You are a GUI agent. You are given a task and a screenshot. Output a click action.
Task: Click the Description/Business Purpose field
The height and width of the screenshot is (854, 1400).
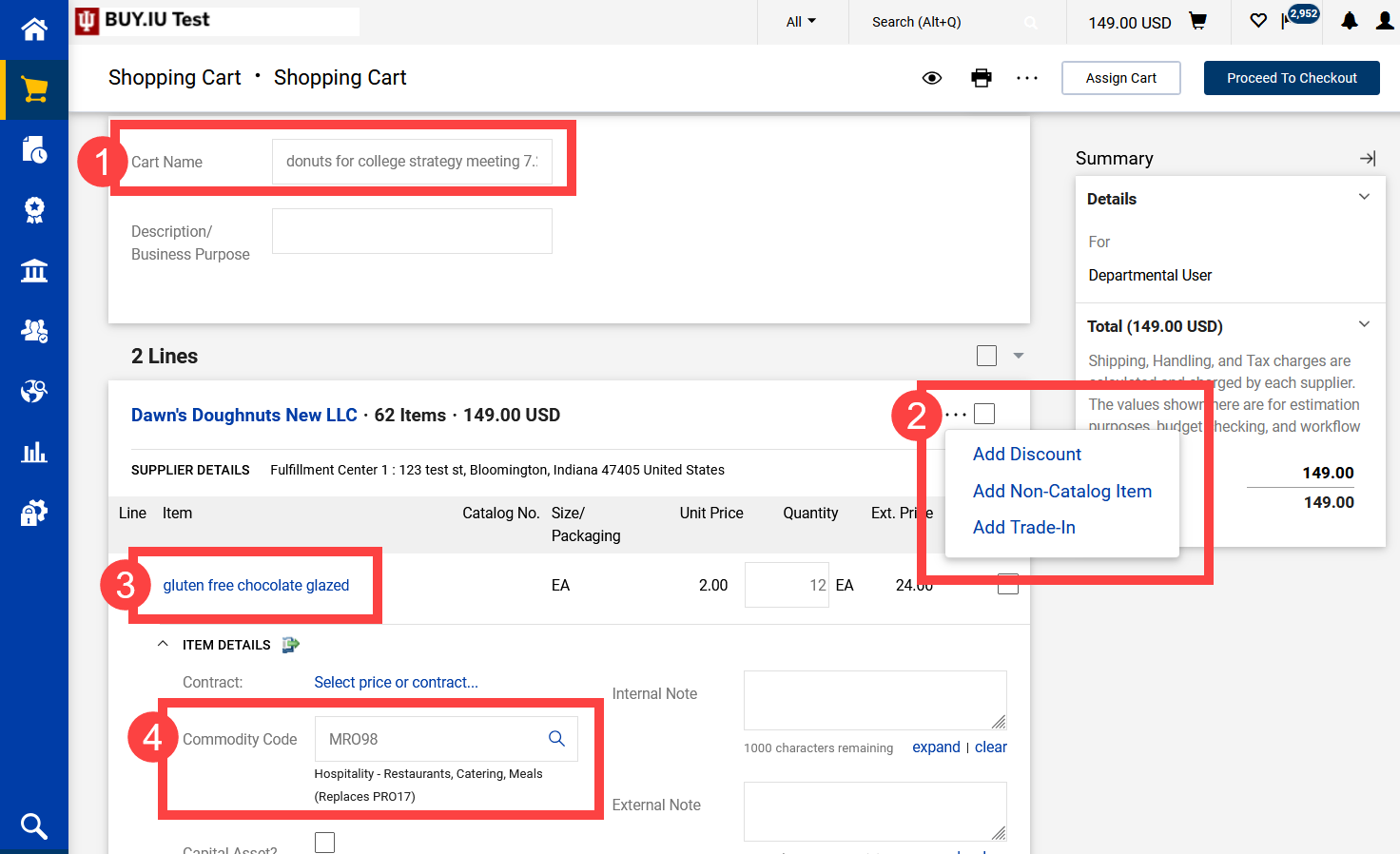tap(412, 231)
